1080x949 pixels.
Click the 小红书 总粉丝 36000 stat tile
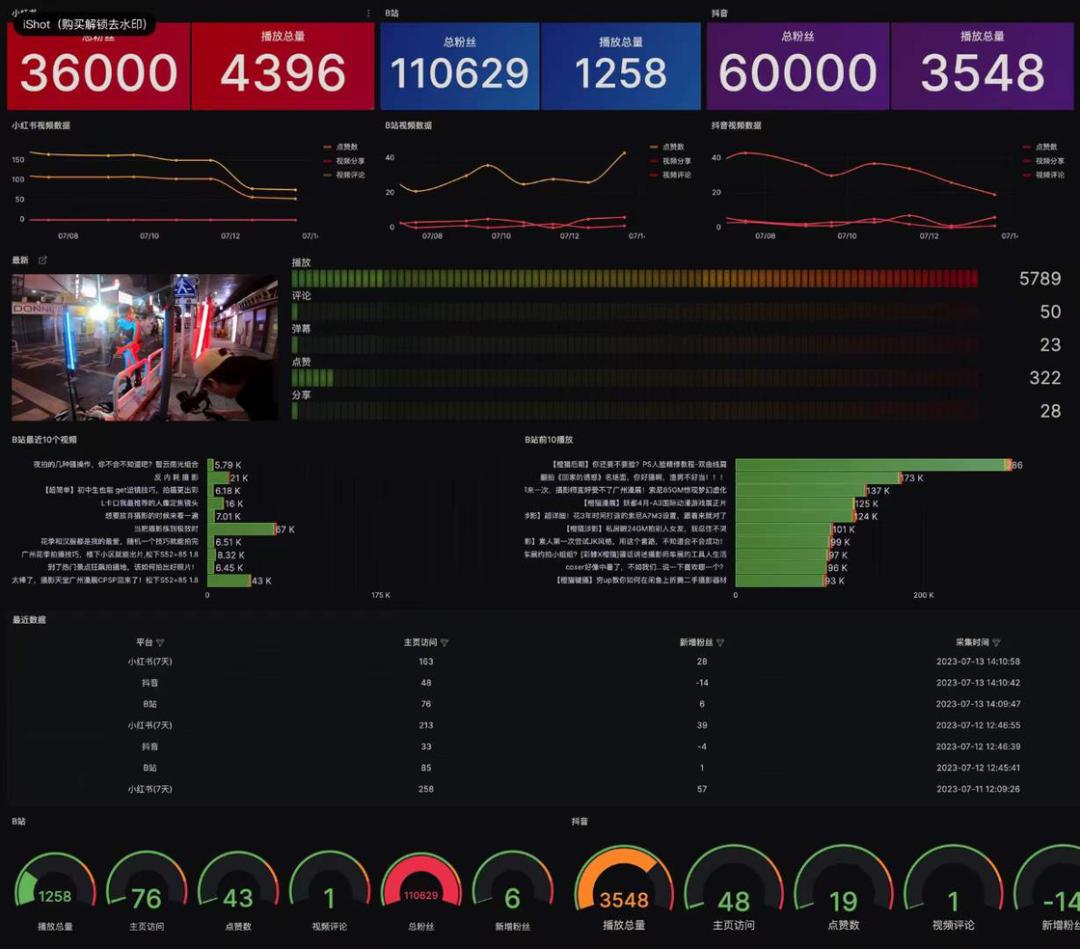98,66
